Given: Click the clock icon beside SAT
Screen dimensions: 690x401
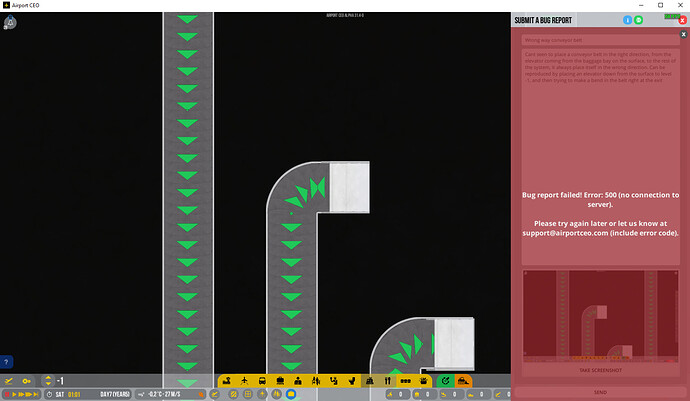Looking at the screenshot, I should [x=50, y=394].
